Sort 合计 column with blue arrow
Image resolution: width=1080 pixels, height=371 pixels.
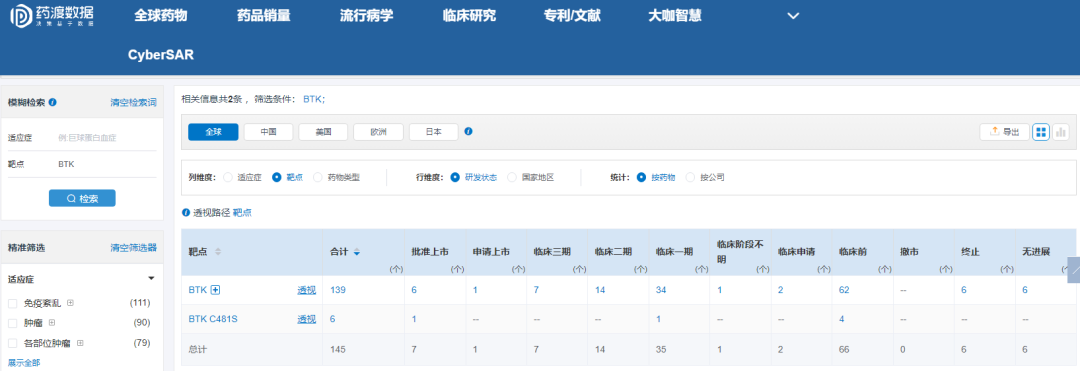click(x=357, y=253)
